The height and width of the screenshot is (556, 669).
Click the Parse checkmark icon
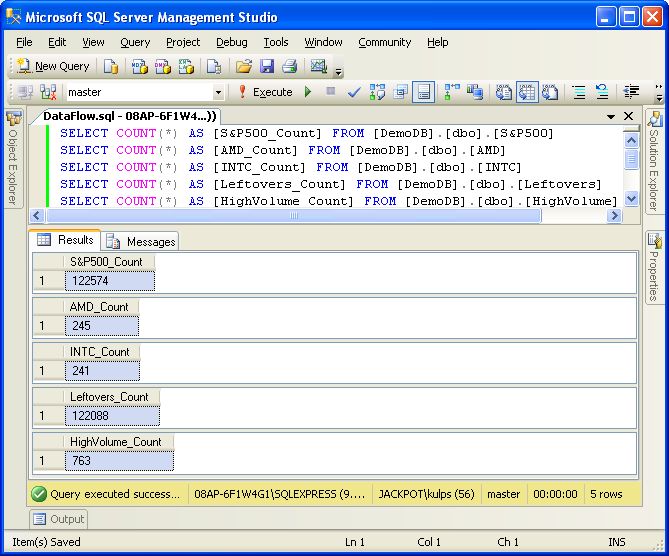[354, 92]
